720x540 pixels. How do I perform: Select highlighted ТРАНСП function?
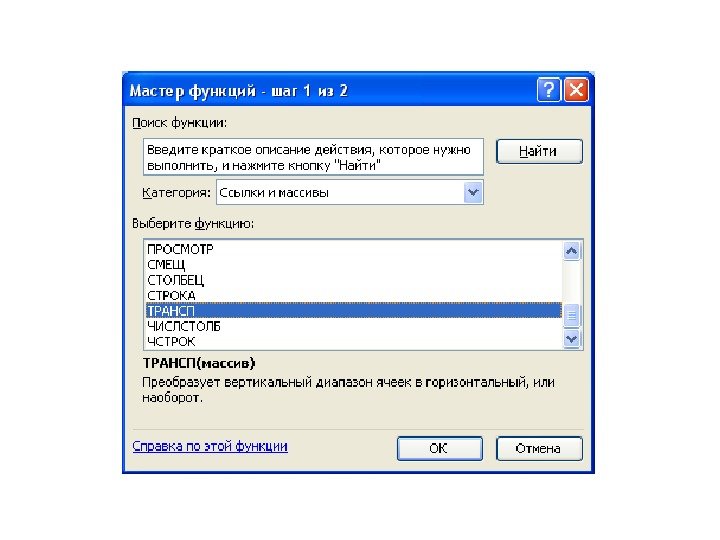[x=354, y=311]
